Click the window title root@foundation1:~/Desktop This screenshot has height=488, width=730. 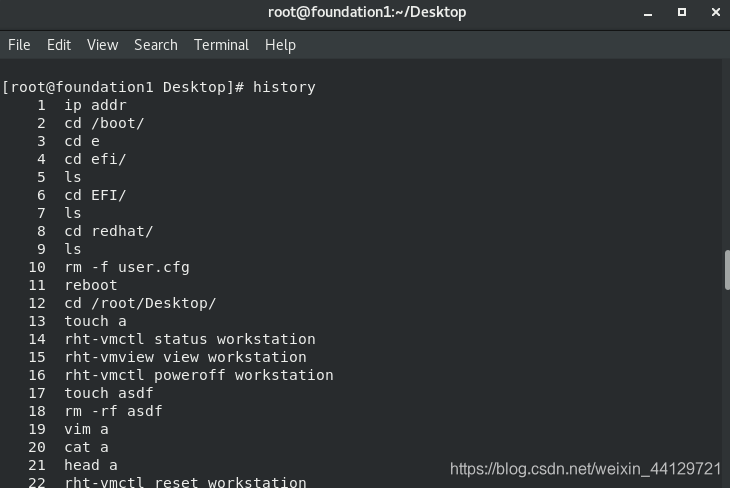coord(367,12)
